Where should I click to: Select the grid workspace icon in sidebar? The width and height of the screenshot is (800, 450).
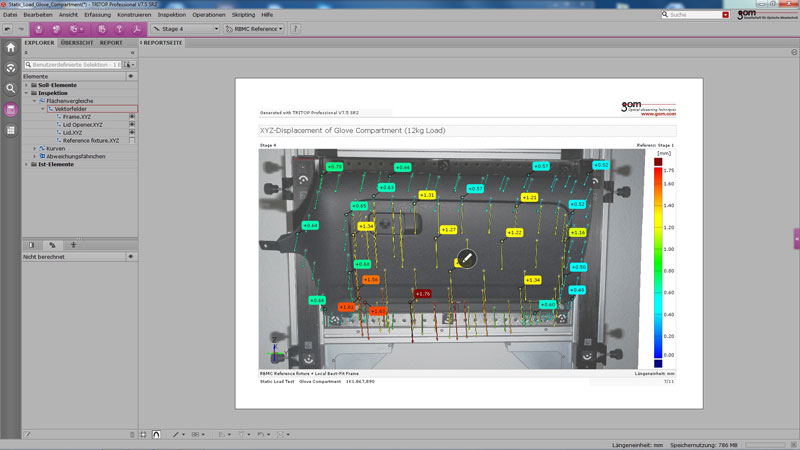tap(11, 130)
